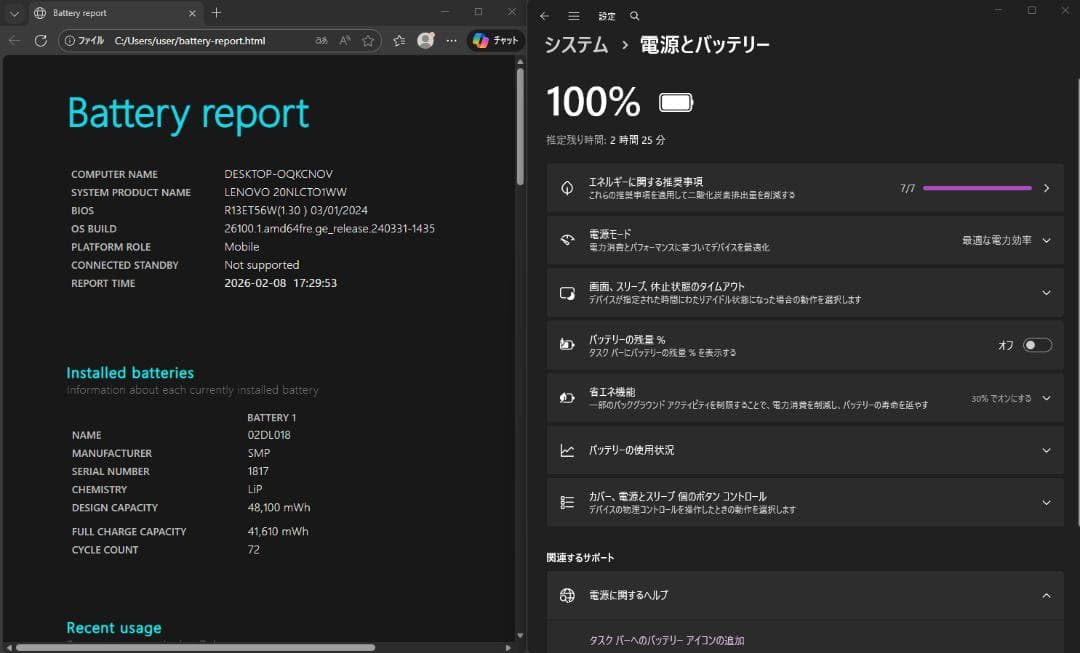
Task: Expand the 画面、スリープ、休止状態のタイムアウト section
Action: point(1046,292)
